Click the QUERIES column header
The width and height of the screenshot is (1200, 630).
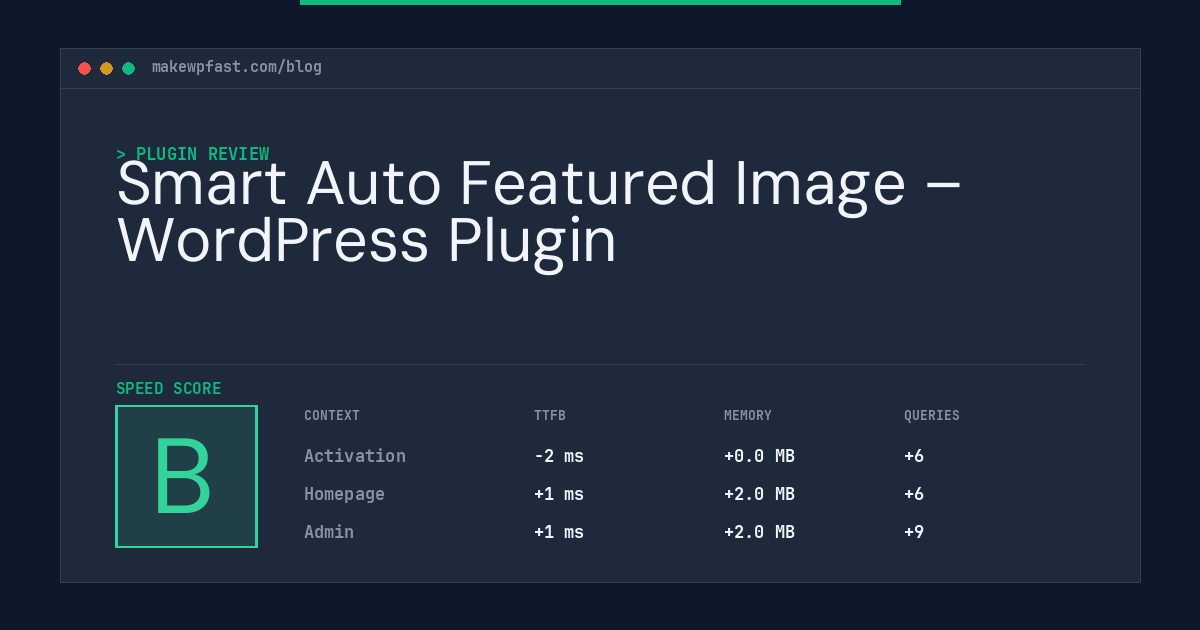coord(932,415)
